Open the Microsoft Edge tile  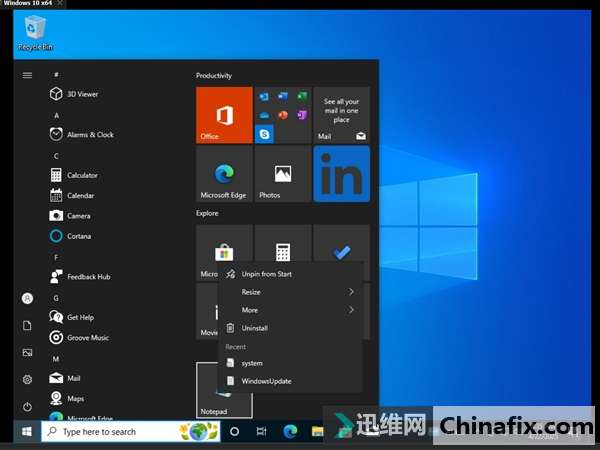(224, 174)
